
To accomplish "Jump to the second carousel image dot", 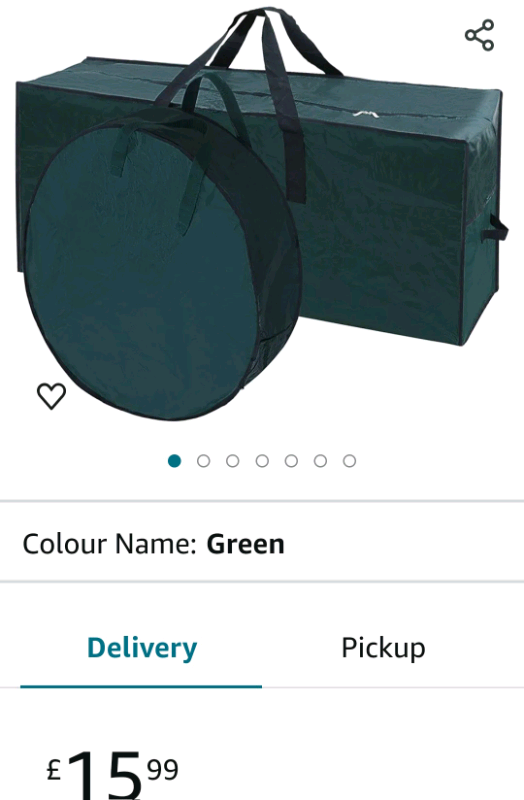I will coord(204,461).
